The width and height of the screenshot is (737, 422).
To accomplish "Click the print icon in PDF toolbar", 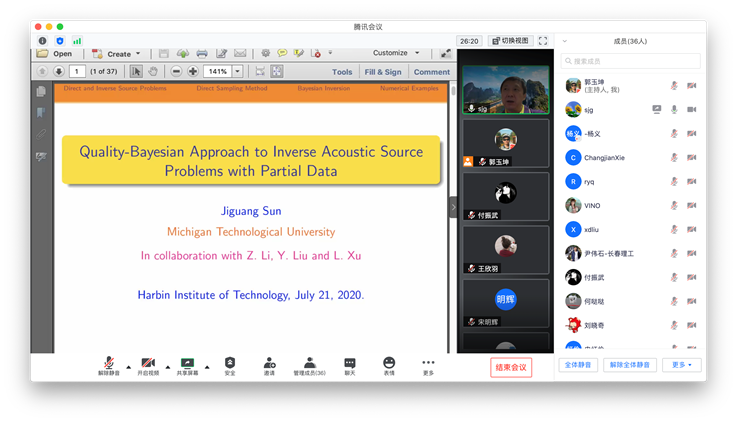I will click(202, 54).
